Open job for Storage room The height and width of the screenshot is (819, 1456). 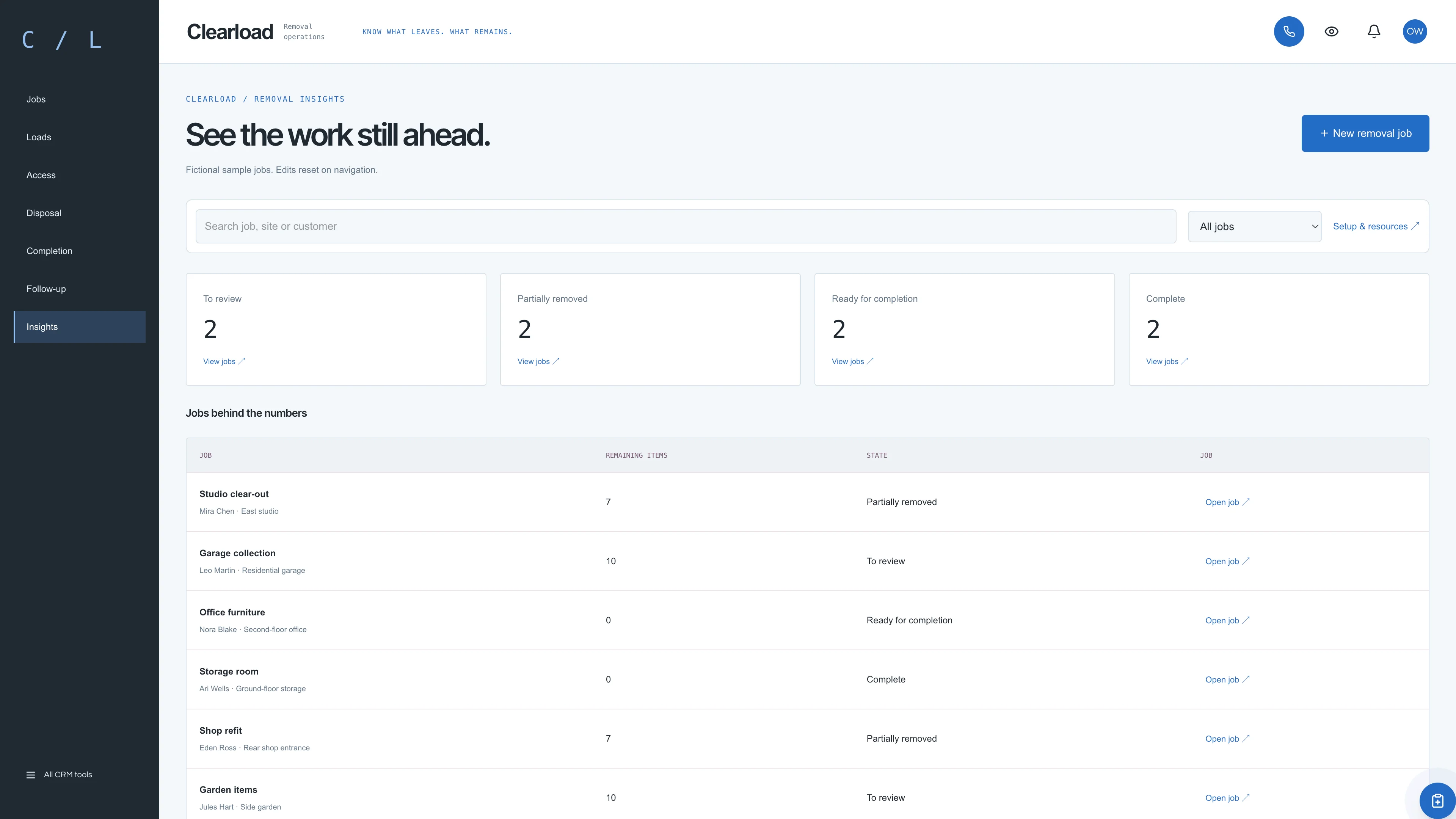[1227, 680]
